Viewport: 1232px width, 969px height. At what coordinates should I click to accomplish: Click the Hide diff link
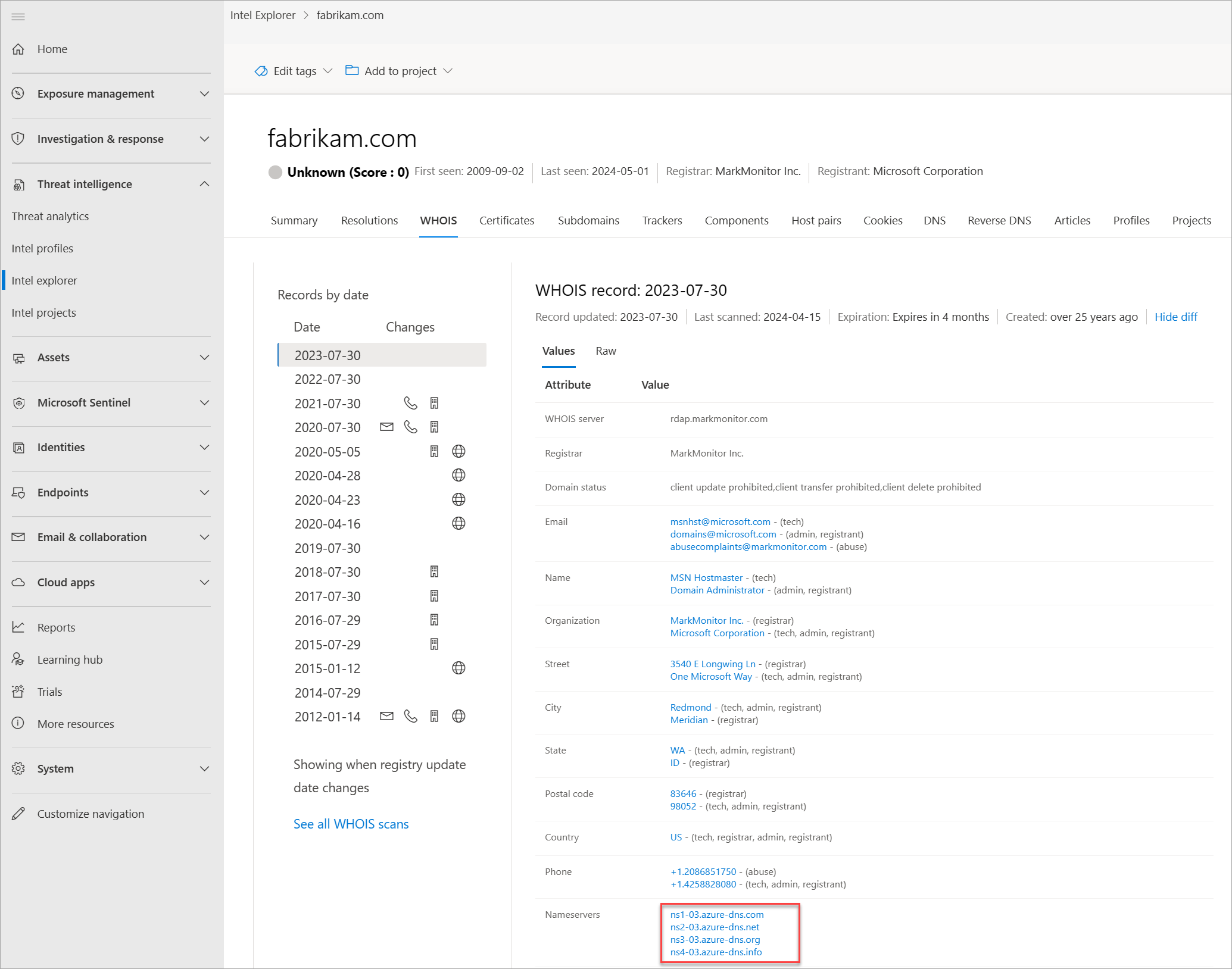coord(1175,317)
